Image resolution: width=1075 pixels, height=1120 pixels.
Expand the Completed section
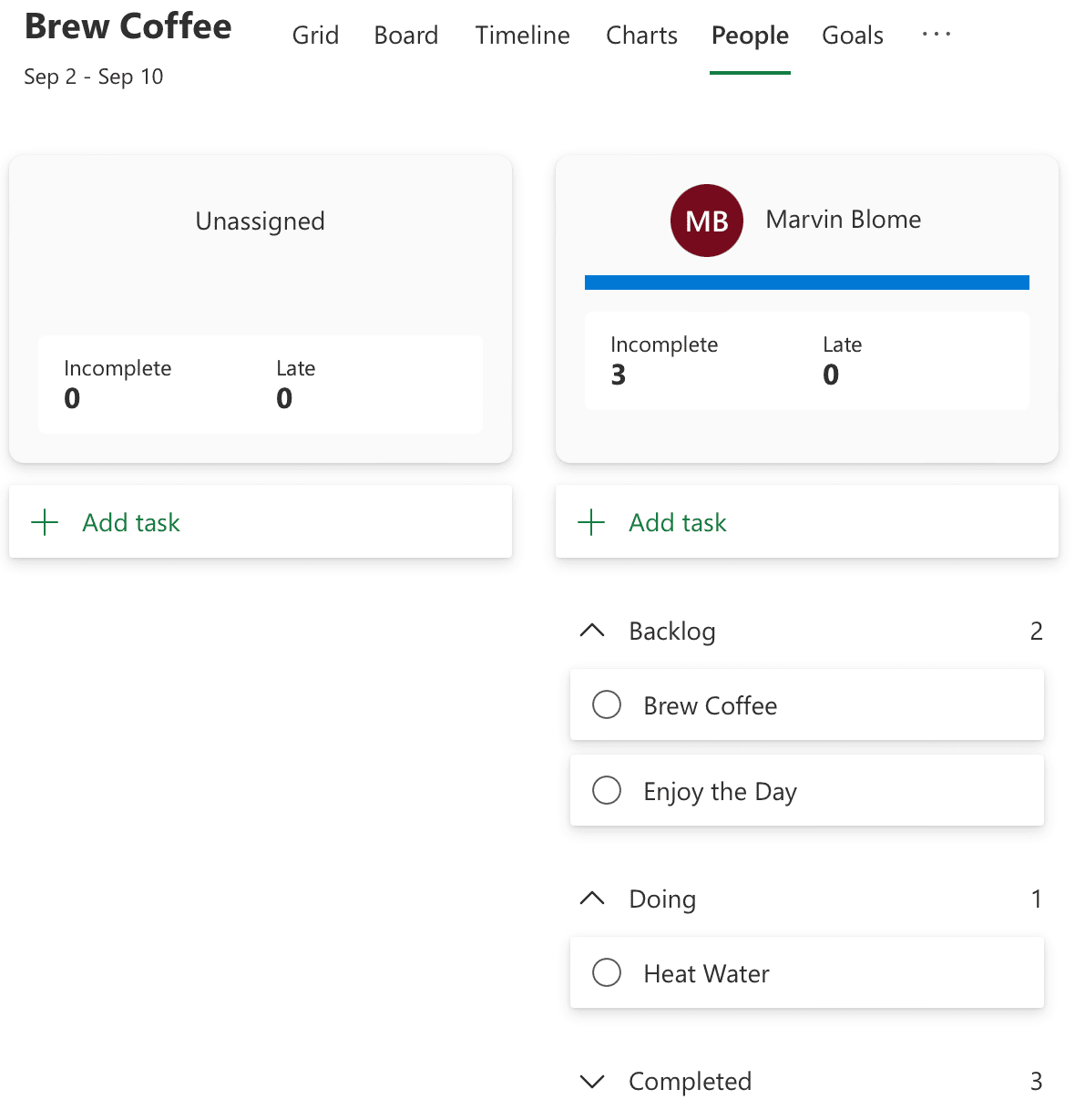click(592, 1081)
